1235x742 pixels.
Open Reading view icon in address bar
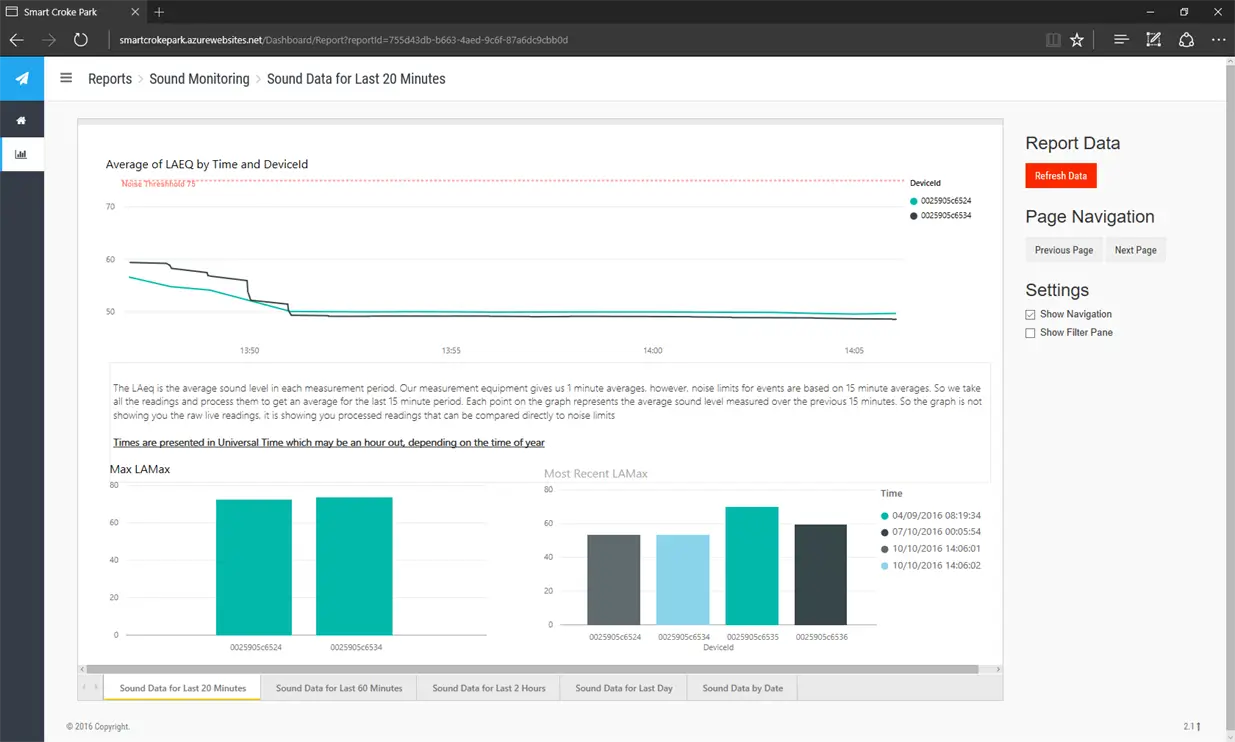coord(1052,39)
